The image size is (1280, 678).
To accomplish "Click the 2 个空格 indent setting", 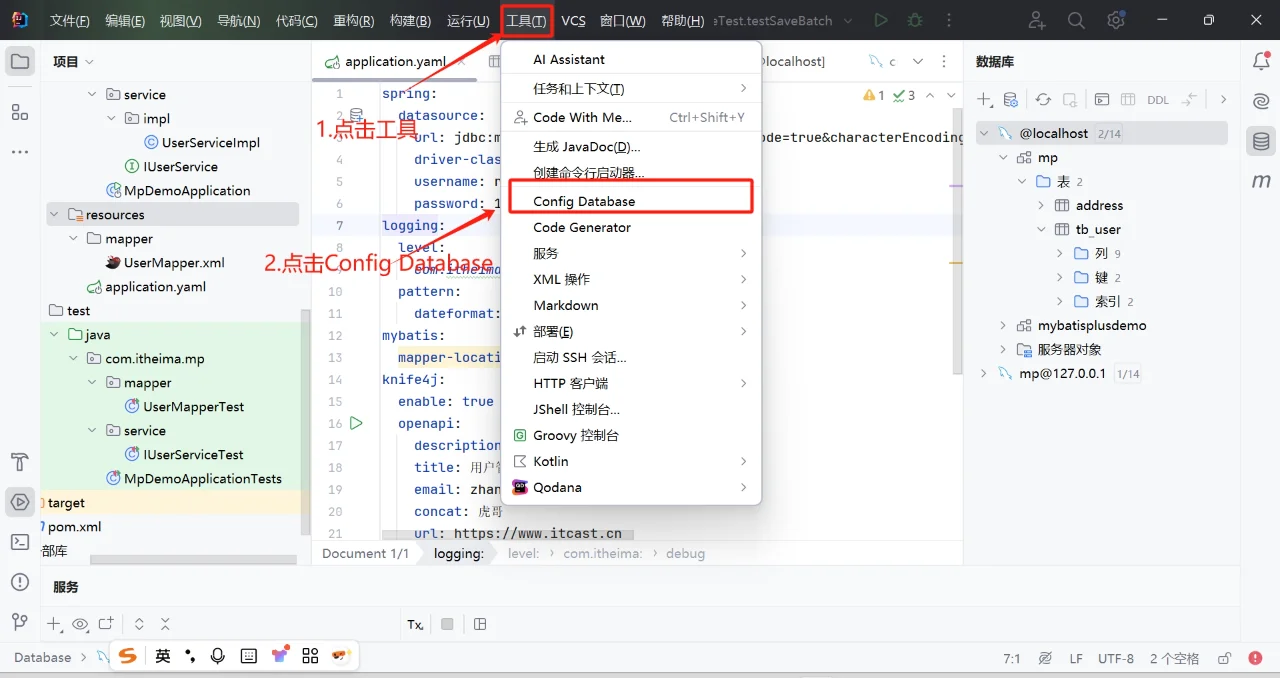I will (1174, 658).
